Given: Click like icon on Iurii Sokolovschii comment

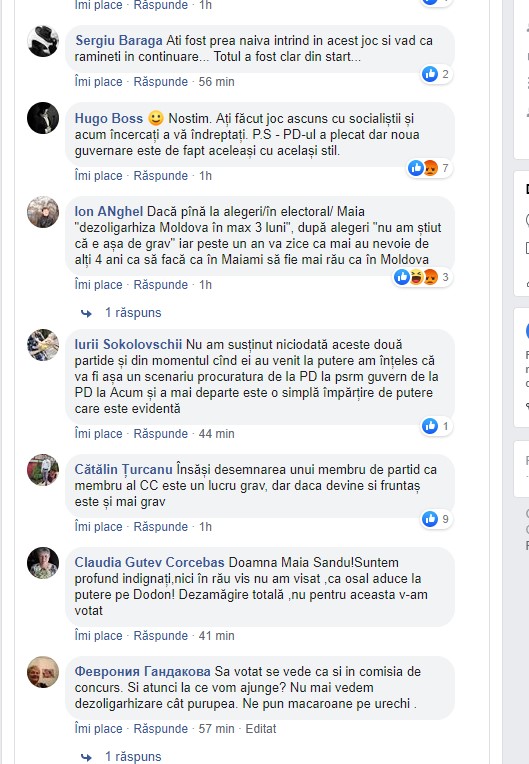Looking at the screenshot, I should point(430,426).
